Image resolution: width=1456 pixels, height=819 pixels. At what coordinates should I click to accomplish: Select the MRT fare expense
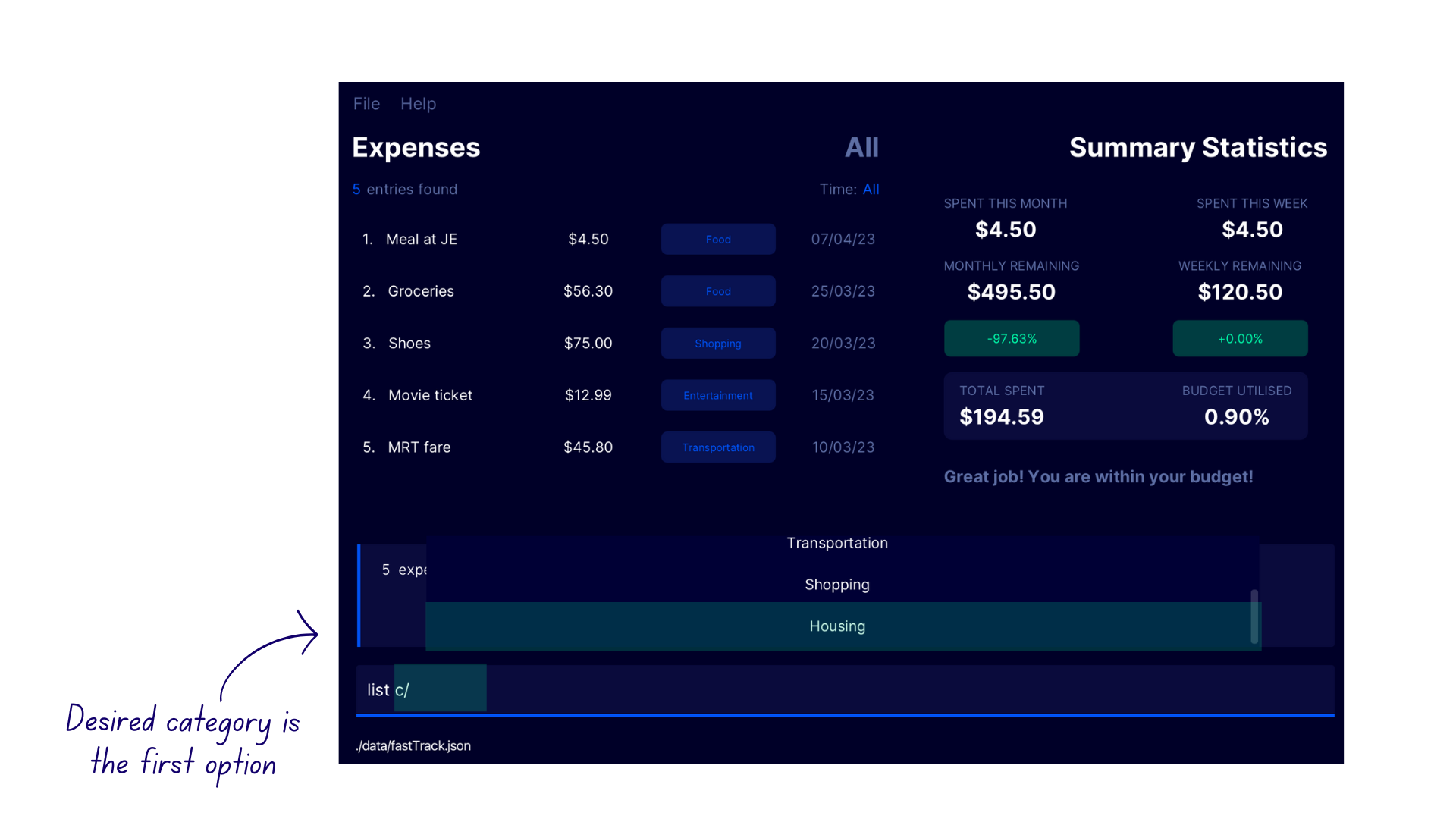pos(618,447)
